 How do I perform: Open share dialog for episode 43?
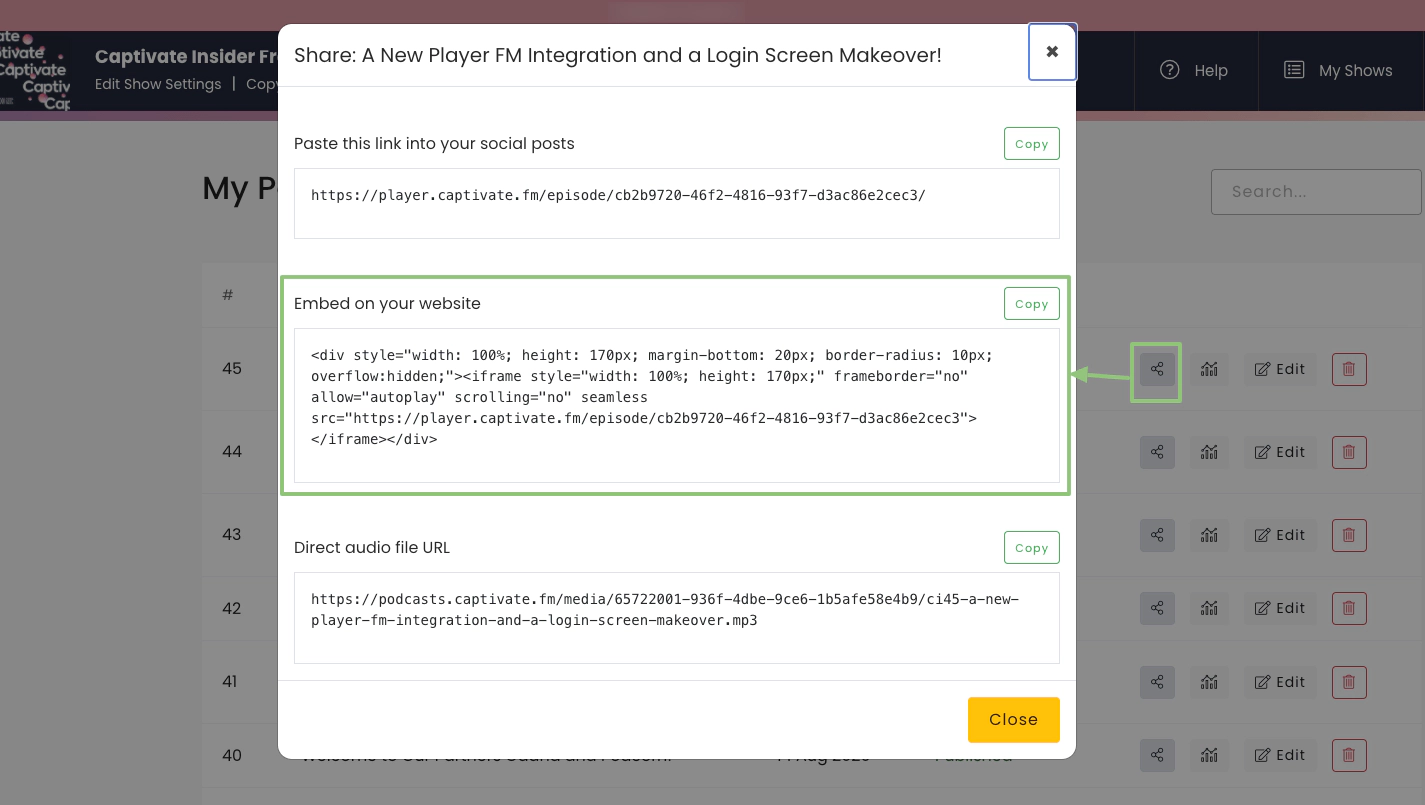point(1157,535)
